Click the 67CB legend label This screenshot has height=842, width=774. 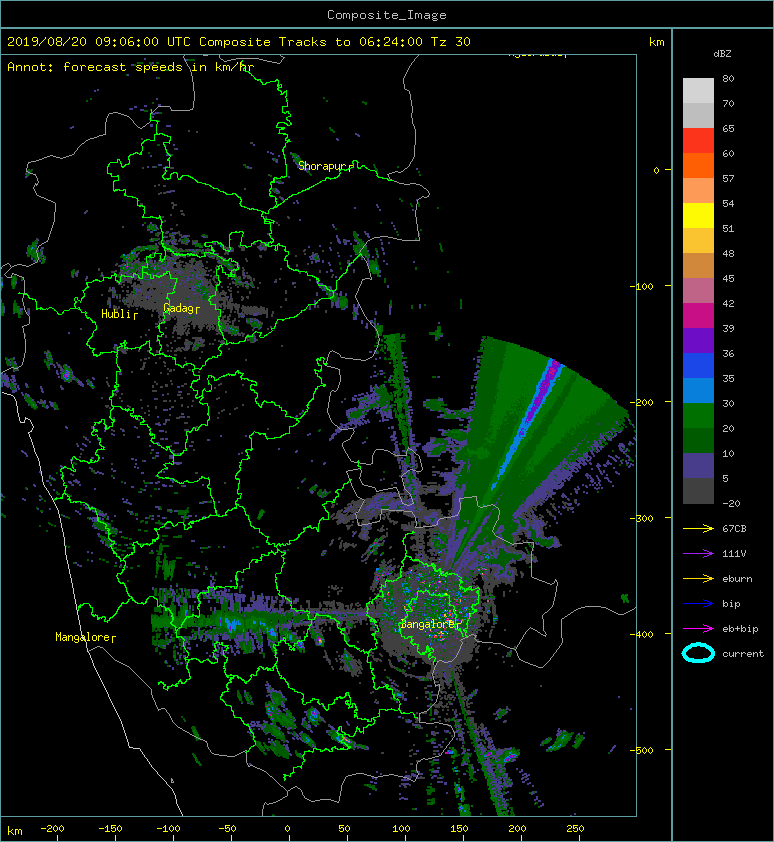click(734, 529)
